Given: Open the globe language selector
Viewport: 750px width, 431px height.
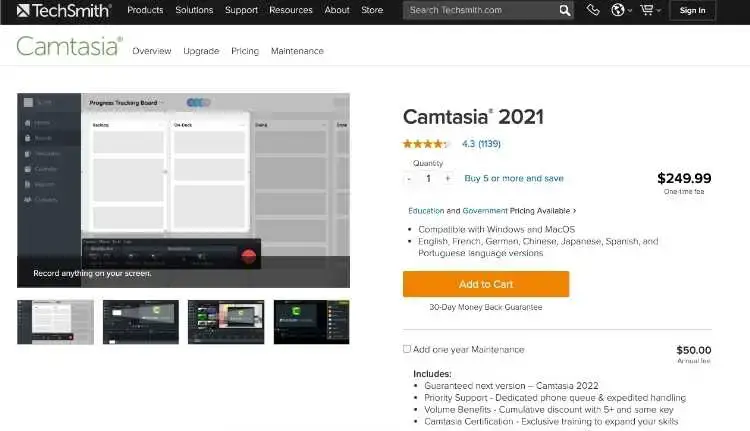Looking at the screenshot, I should click(621, 10).
